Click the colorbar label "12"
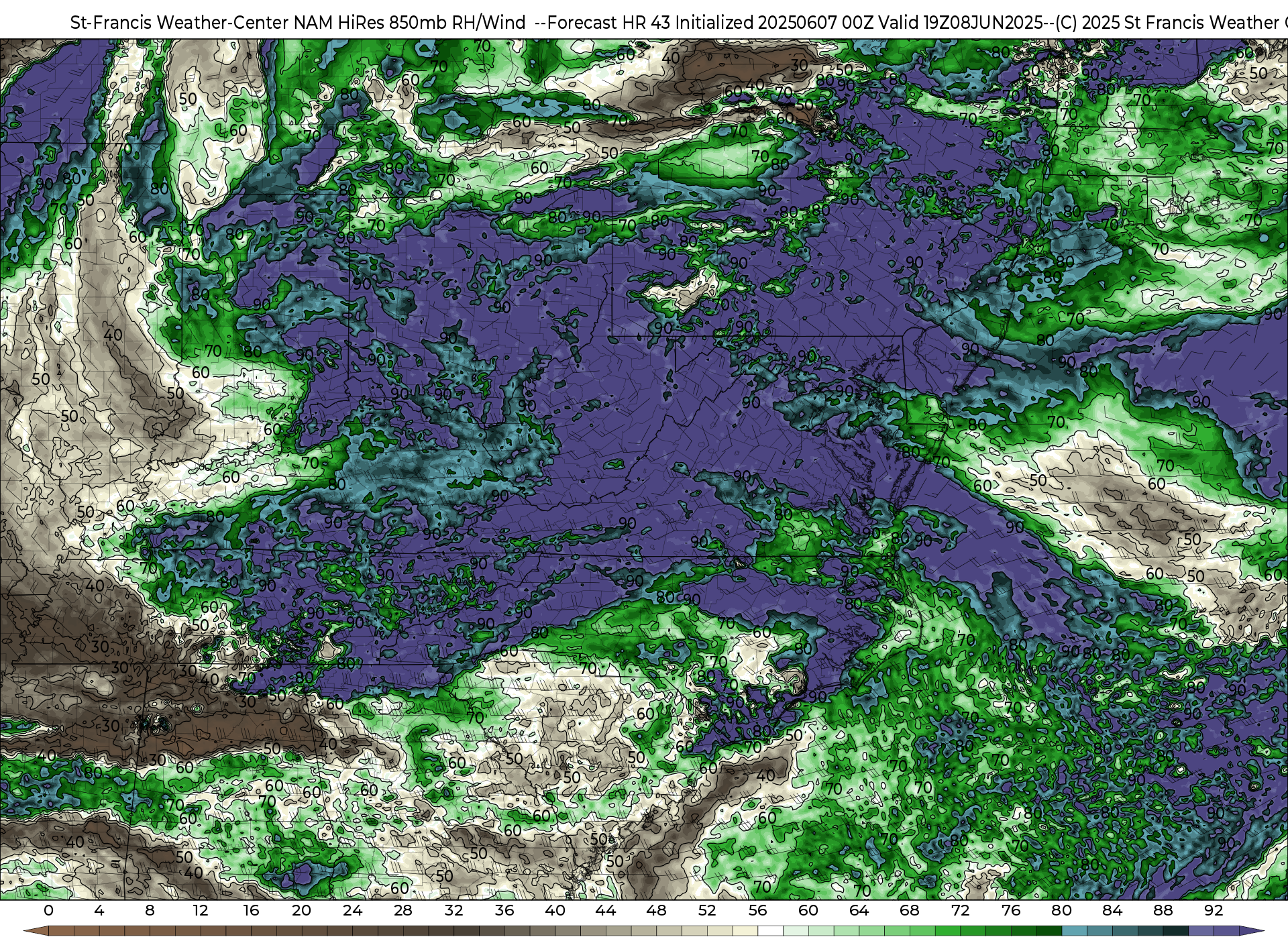The width and height of the screenshot is (1288, 939). tap(201, 911)
